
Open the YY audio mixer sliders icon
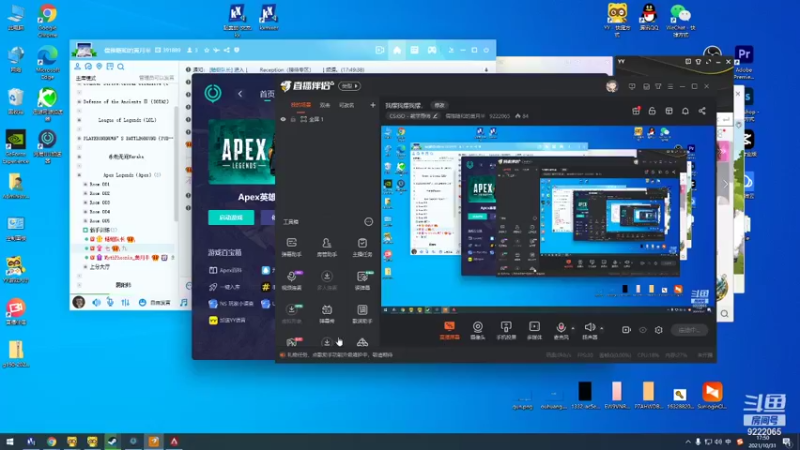pyautogui.click(x=125, y=303)
